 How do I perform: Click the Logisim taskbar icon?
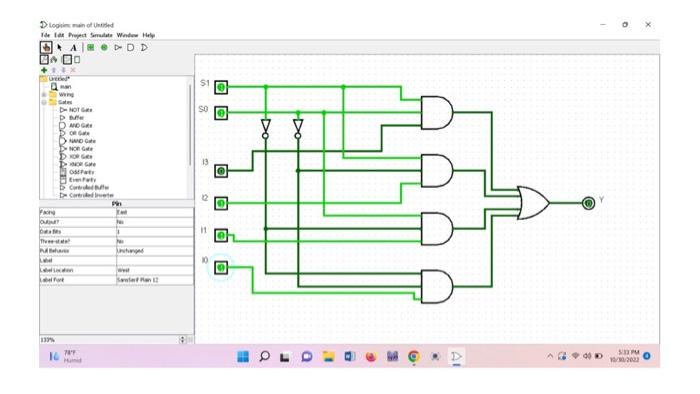coord(456,357)
